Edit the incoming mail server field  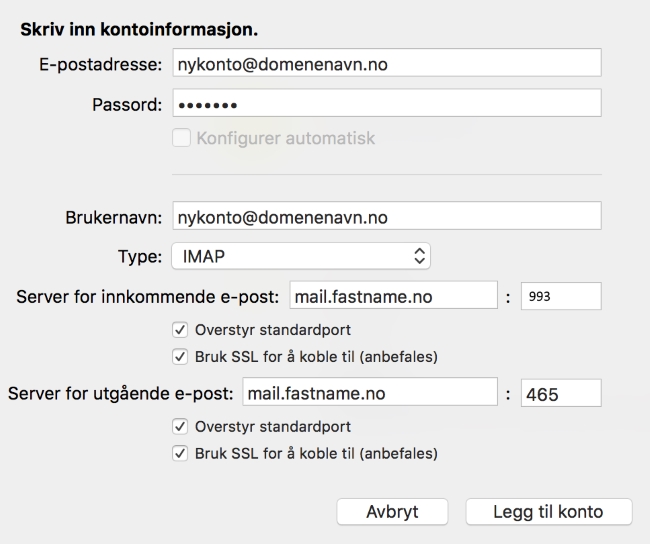tap(393, 295)
